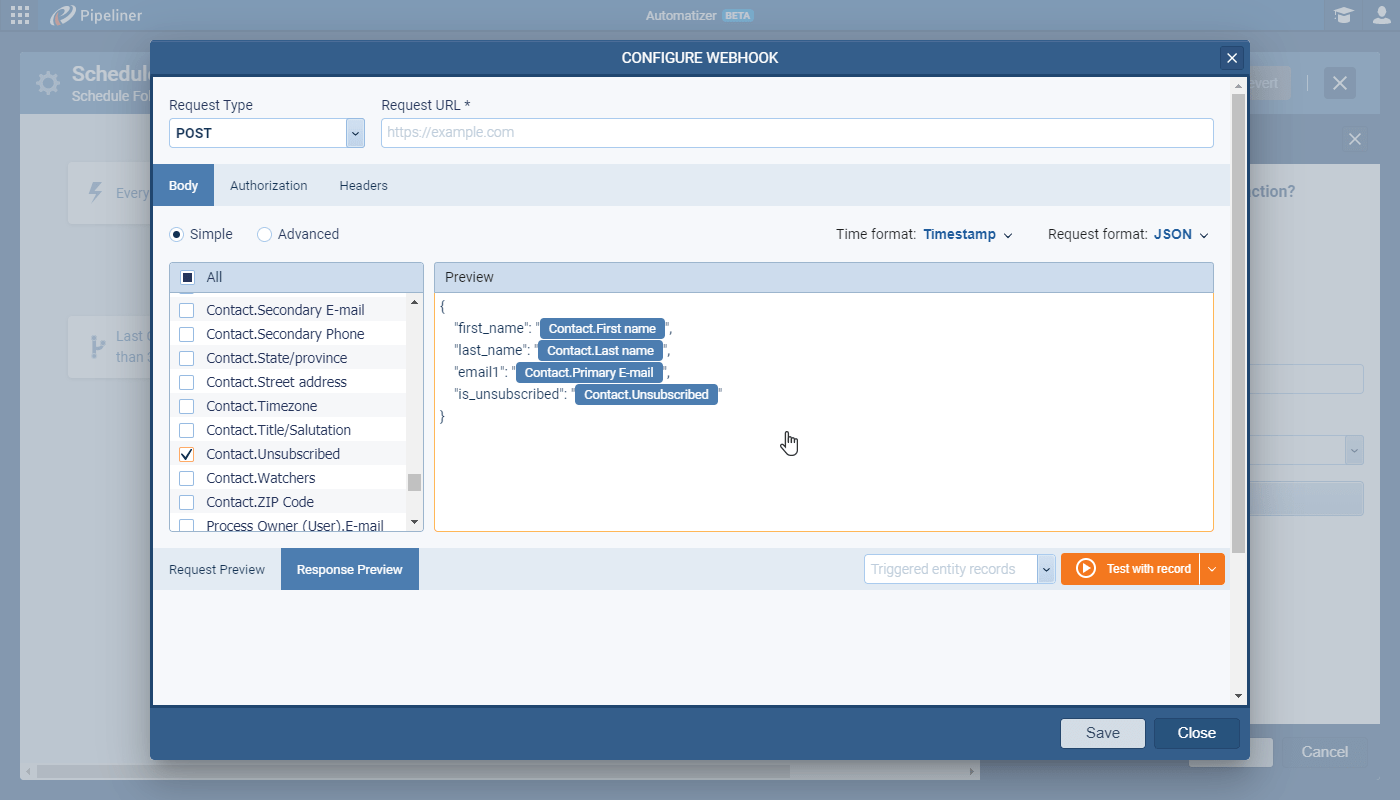This screenshot has width=1400, height=800.
Task: Click the Contact.First name token in preview
Action: click(602, 328)
